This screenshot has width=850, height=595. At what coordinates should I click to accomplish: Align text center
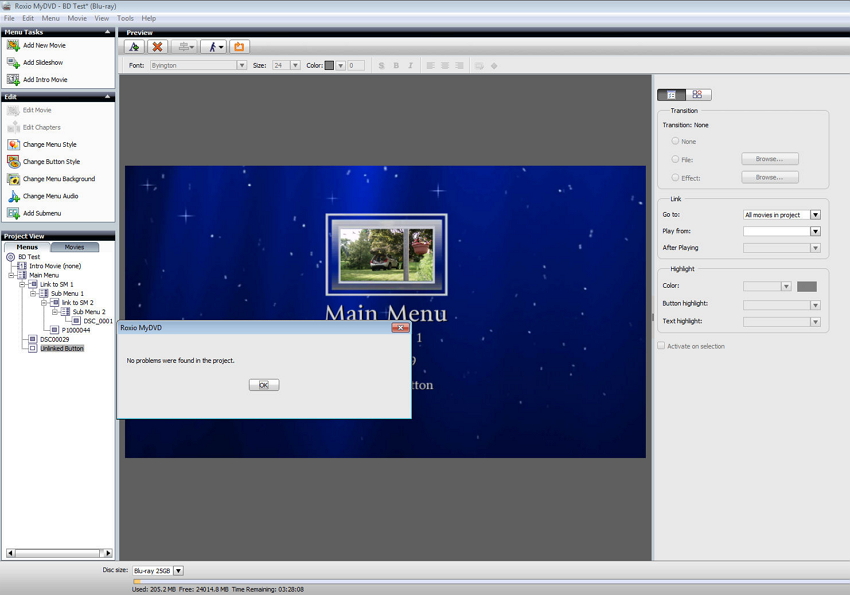click(x=445, y=66)
